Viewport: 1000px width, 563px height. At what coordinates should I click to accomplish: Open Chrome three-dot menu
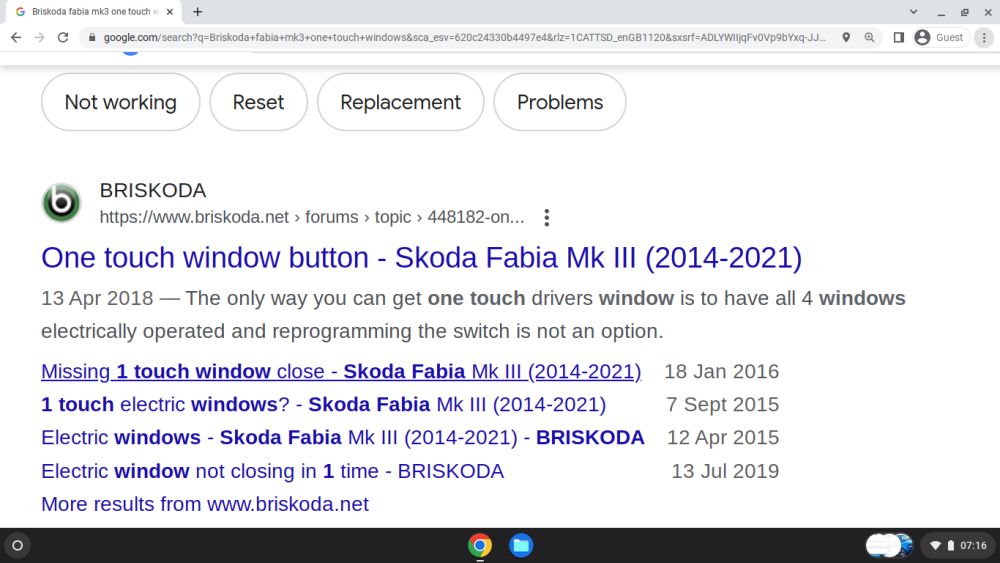[x=984, y=38]
